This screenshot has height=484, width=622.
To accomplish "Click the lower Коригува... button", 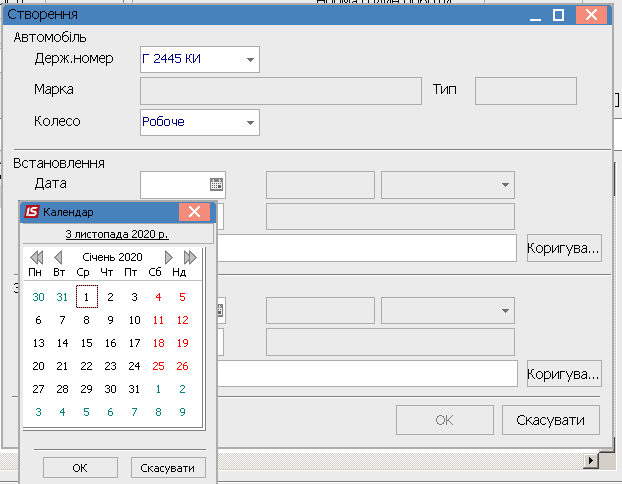I will pos(564,374).
